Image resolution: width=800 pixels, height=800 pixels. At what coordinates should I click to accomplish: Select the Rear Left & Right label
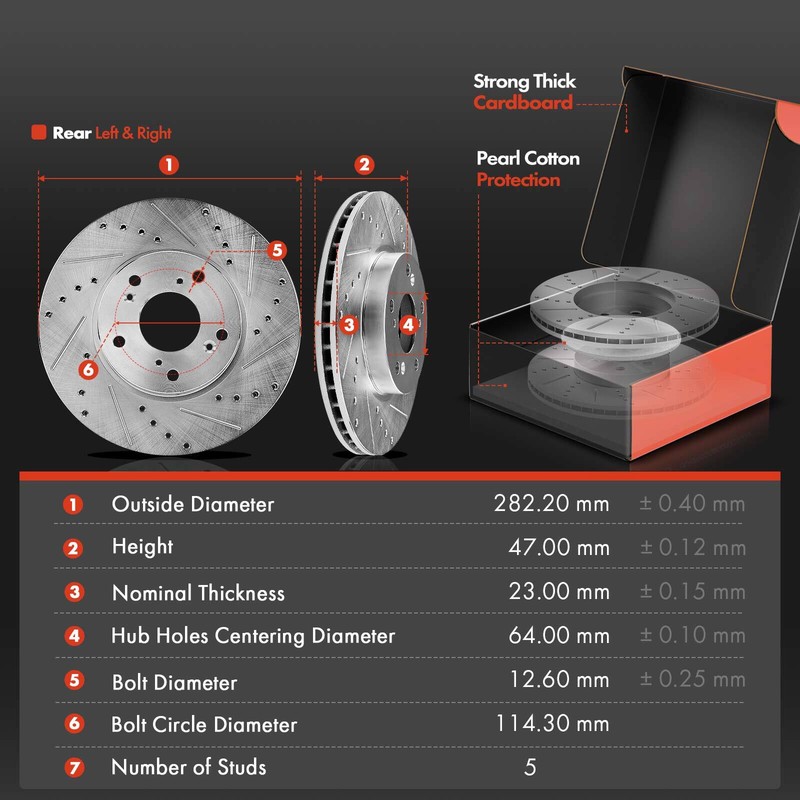[x=112, y=133]
